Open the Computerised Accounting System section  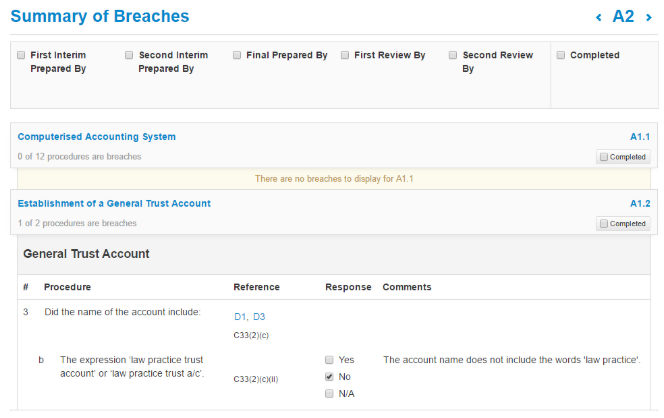click(x=96, y=137)
